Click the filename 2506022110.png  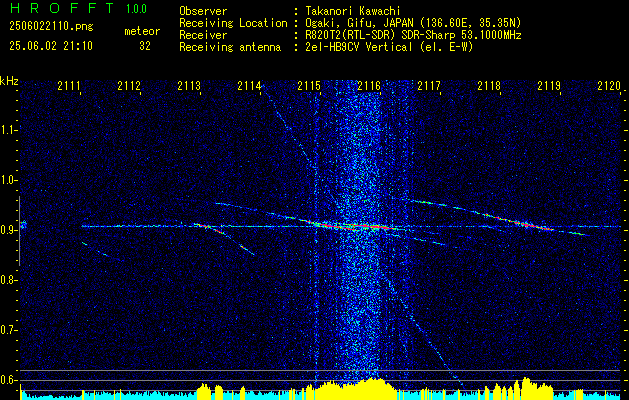[x=51, y=27]
